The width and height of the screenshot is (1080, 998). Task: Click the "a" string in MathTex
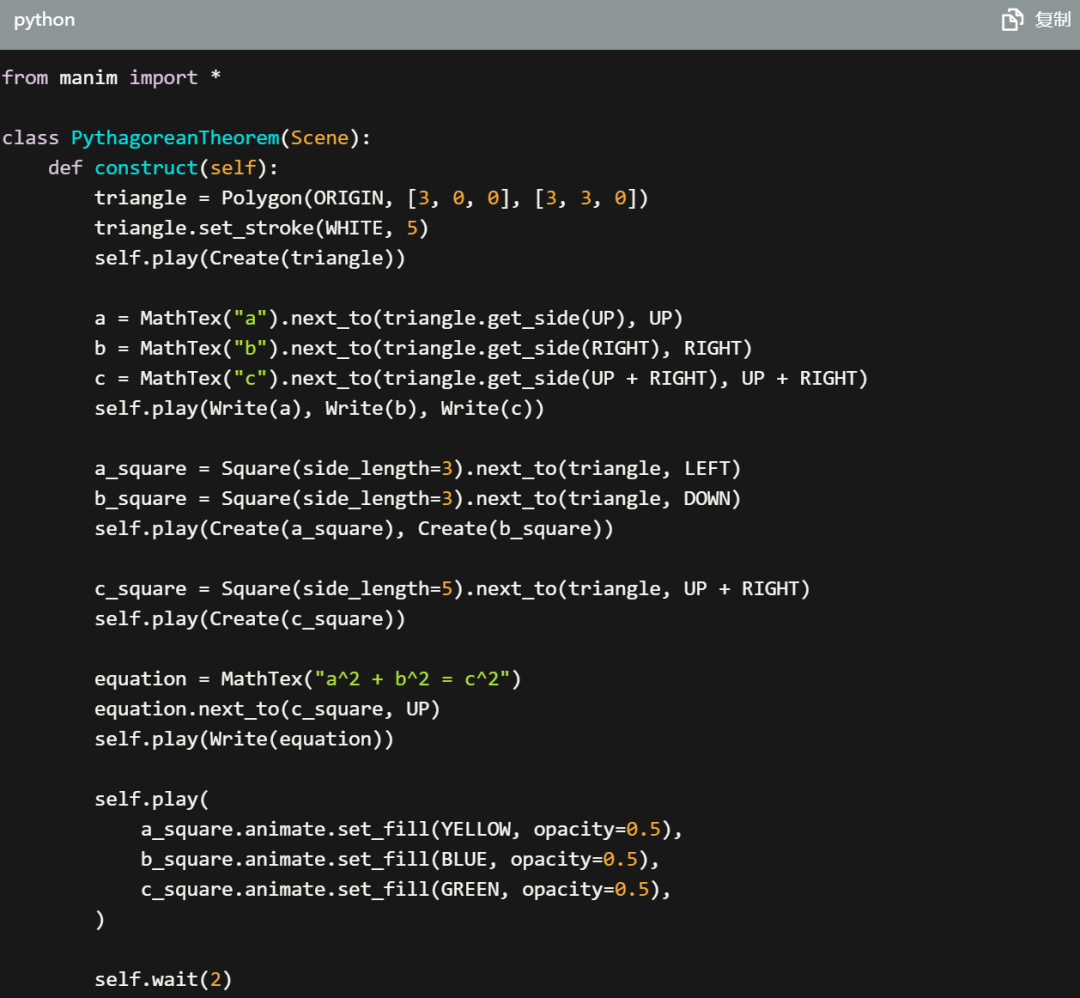pyautogui.click(x=250, y=318)
